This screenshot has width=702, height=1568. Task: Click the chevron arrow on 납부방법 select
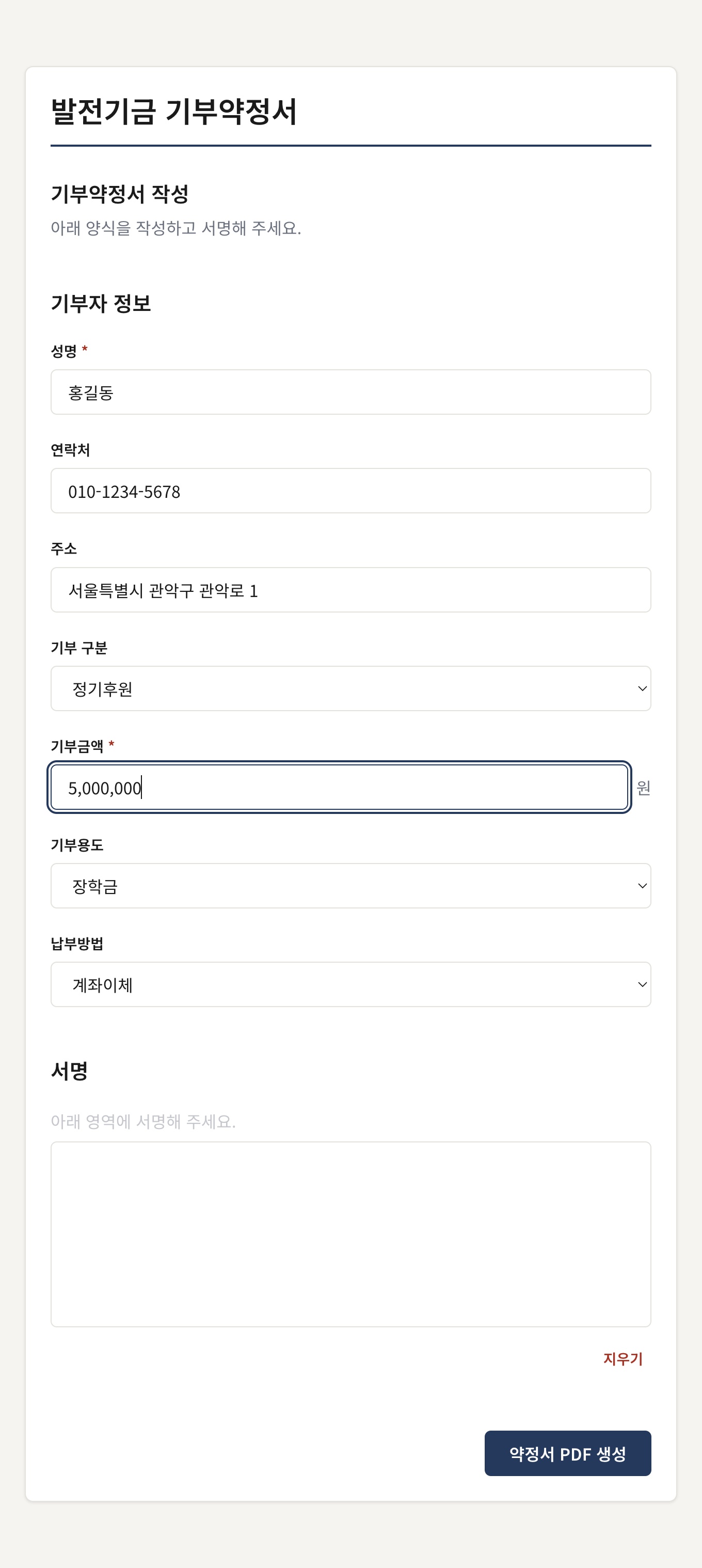642,984
